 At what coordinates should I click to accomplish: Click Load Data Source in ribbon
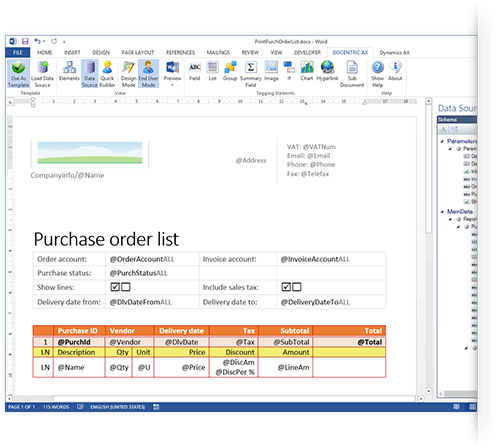coord(42,74)
